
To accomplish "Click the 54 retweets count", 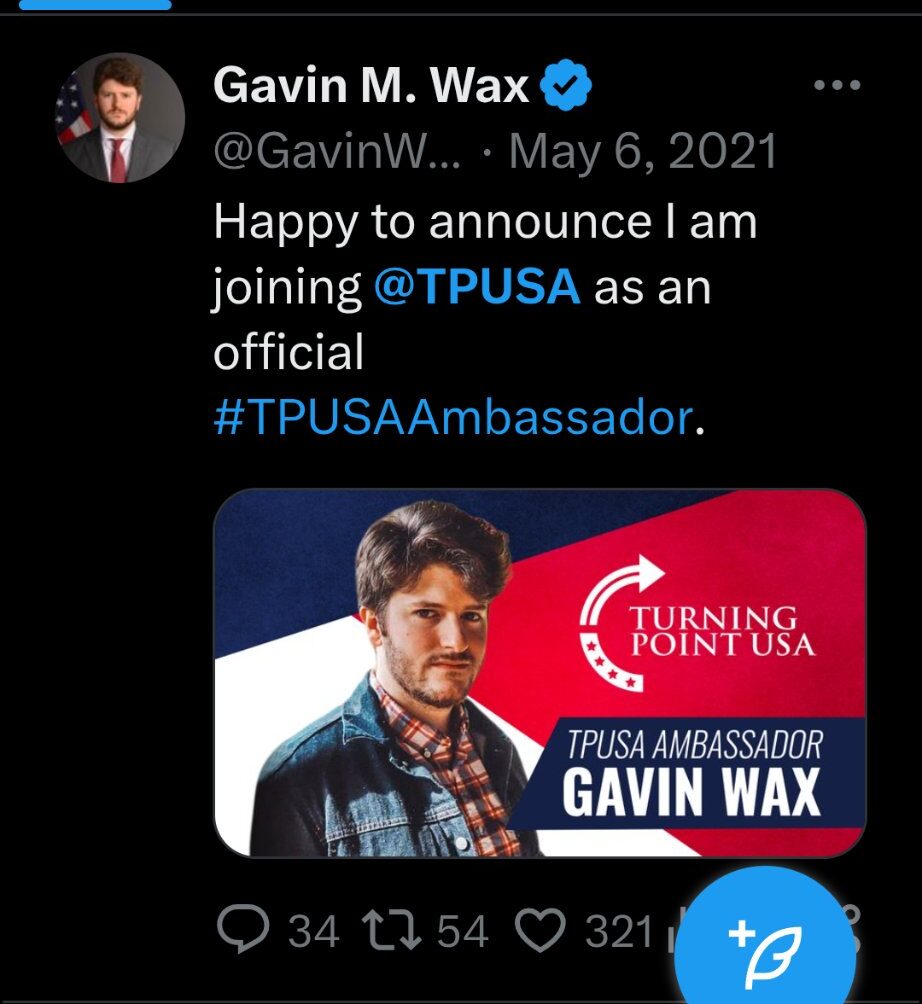I will 462,931.
